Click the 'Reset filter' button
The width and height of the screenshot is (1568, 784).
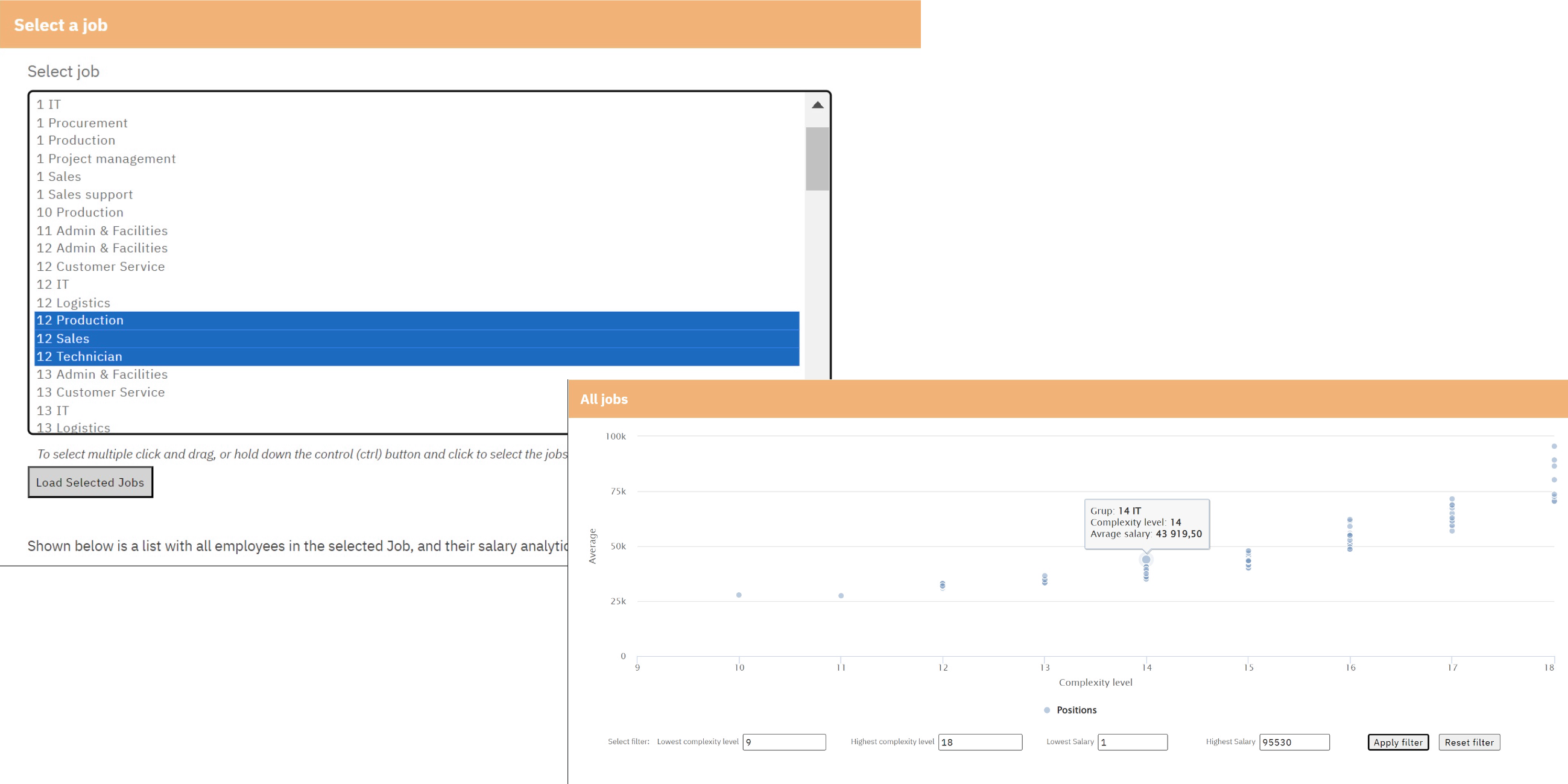tap(1468, 742)
